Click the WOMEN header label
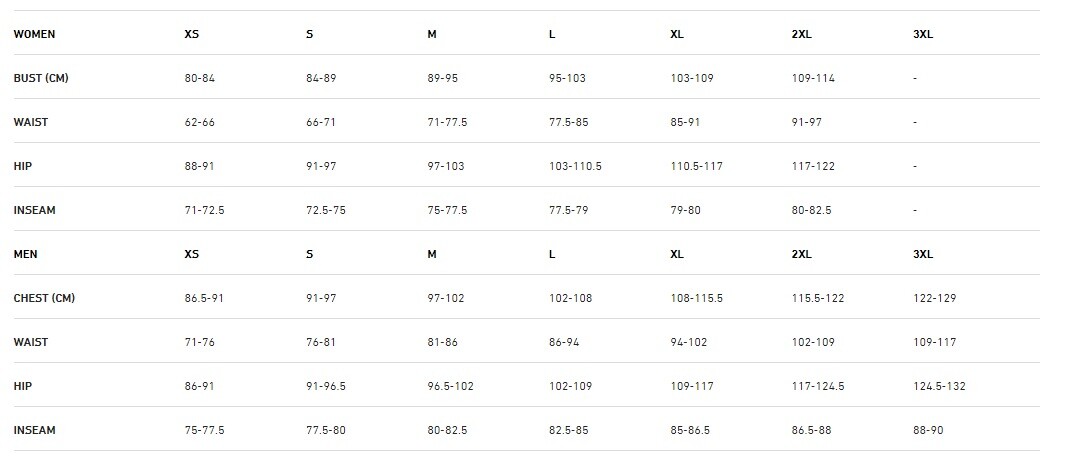This screenshot has width=1071, height=457. point(34,34)
